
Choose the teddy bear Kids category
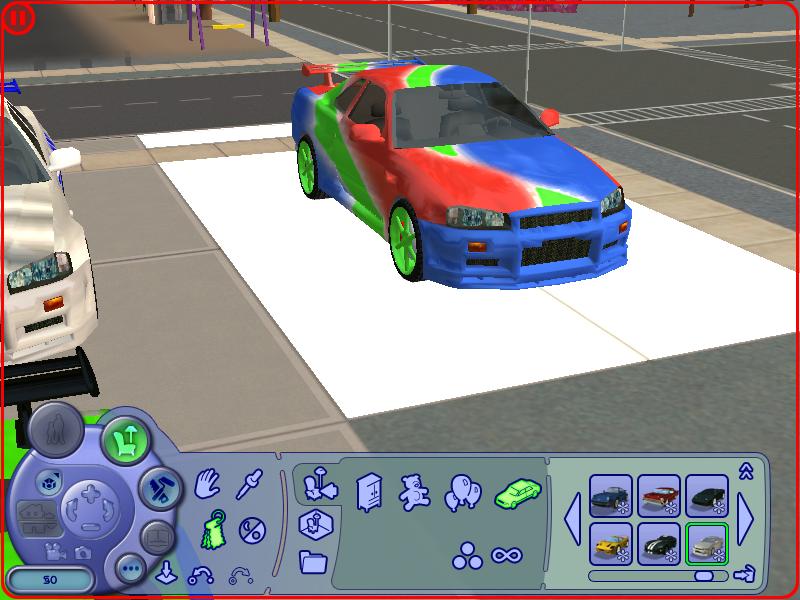click(412, 491)
